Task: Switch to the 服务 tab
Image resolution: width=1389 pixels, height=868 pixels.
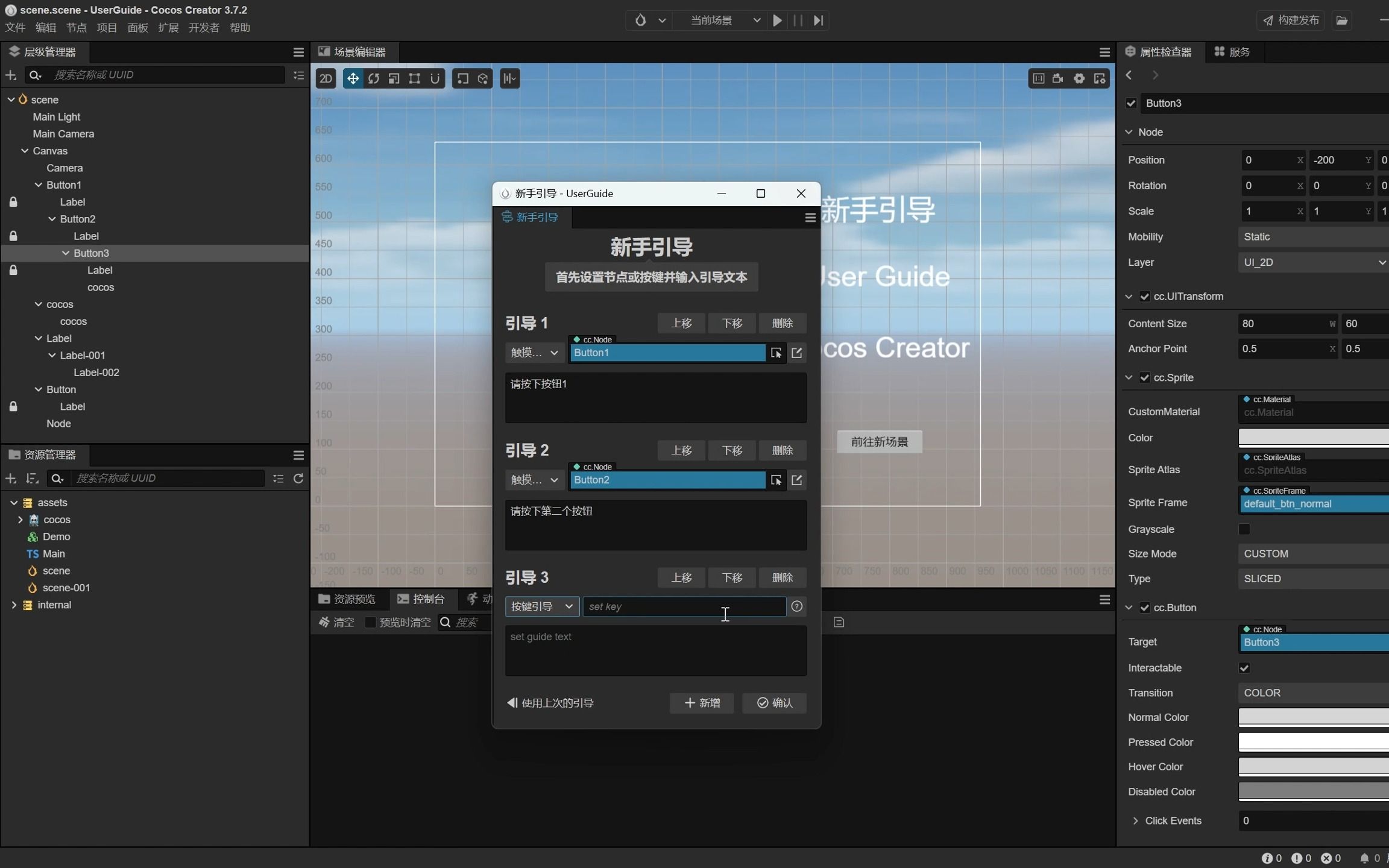Action: coord(1232,52)
